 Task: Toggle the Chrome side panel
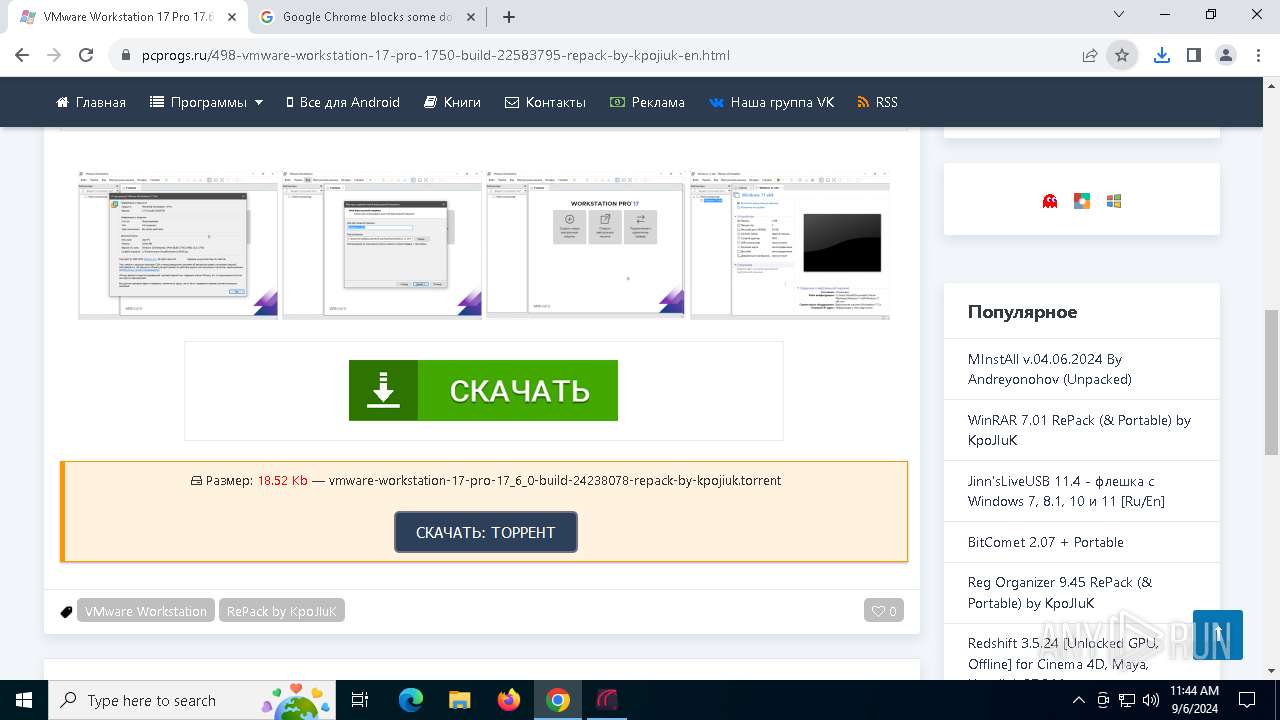click(1193, 55)
